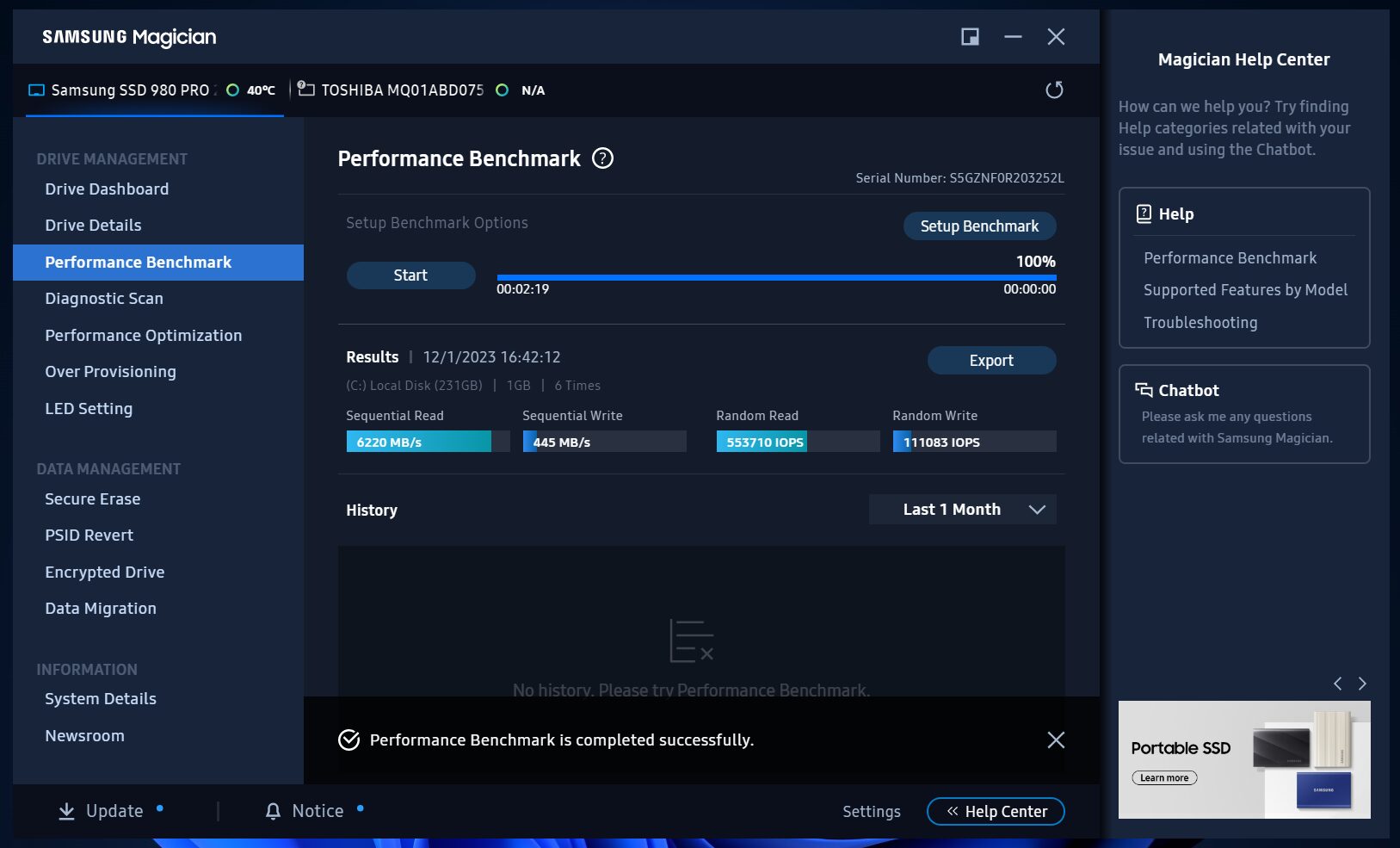Click the 40°C temperature indicator
Screen dimensions: 1400x848
(x=261, y=90)
